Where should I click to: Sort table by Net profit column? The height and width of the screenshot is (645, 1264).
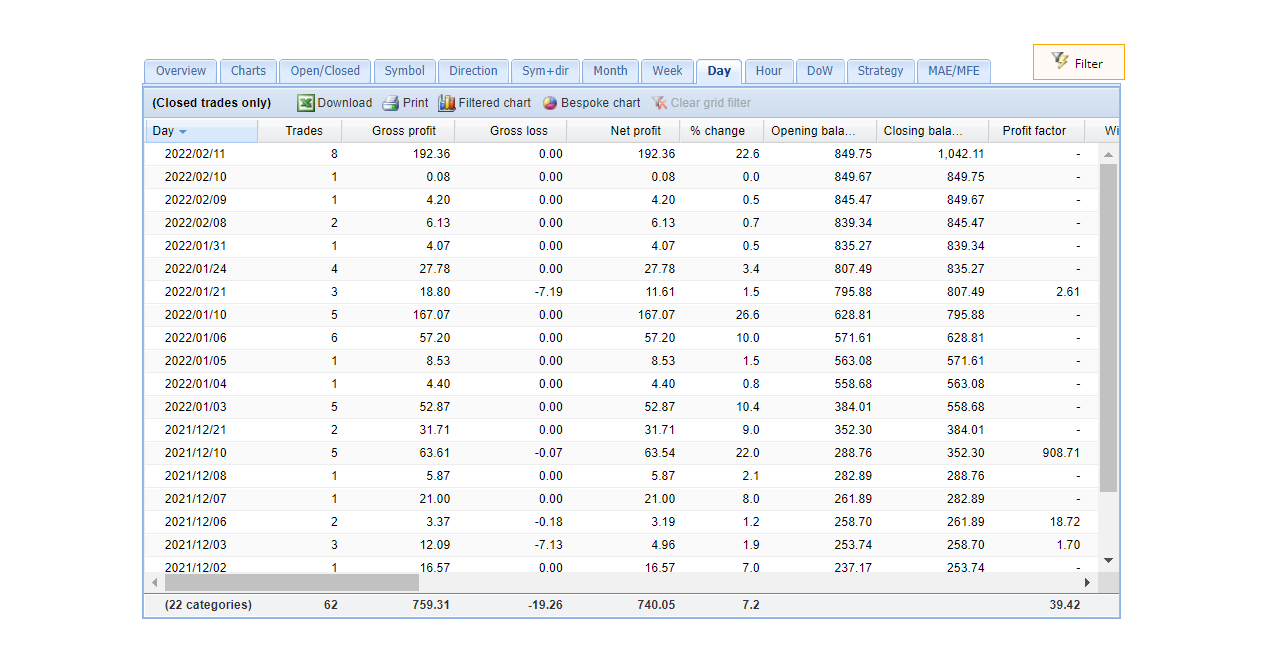click(x=635, y=130)
